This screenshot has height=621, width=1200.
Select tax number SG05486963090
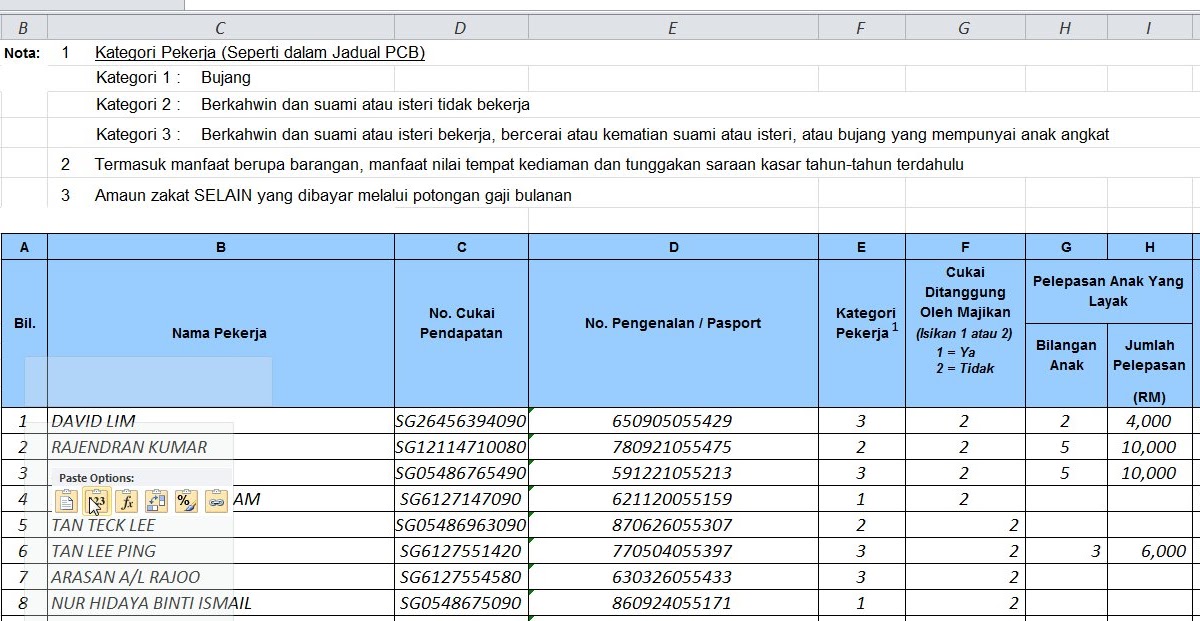461,525
